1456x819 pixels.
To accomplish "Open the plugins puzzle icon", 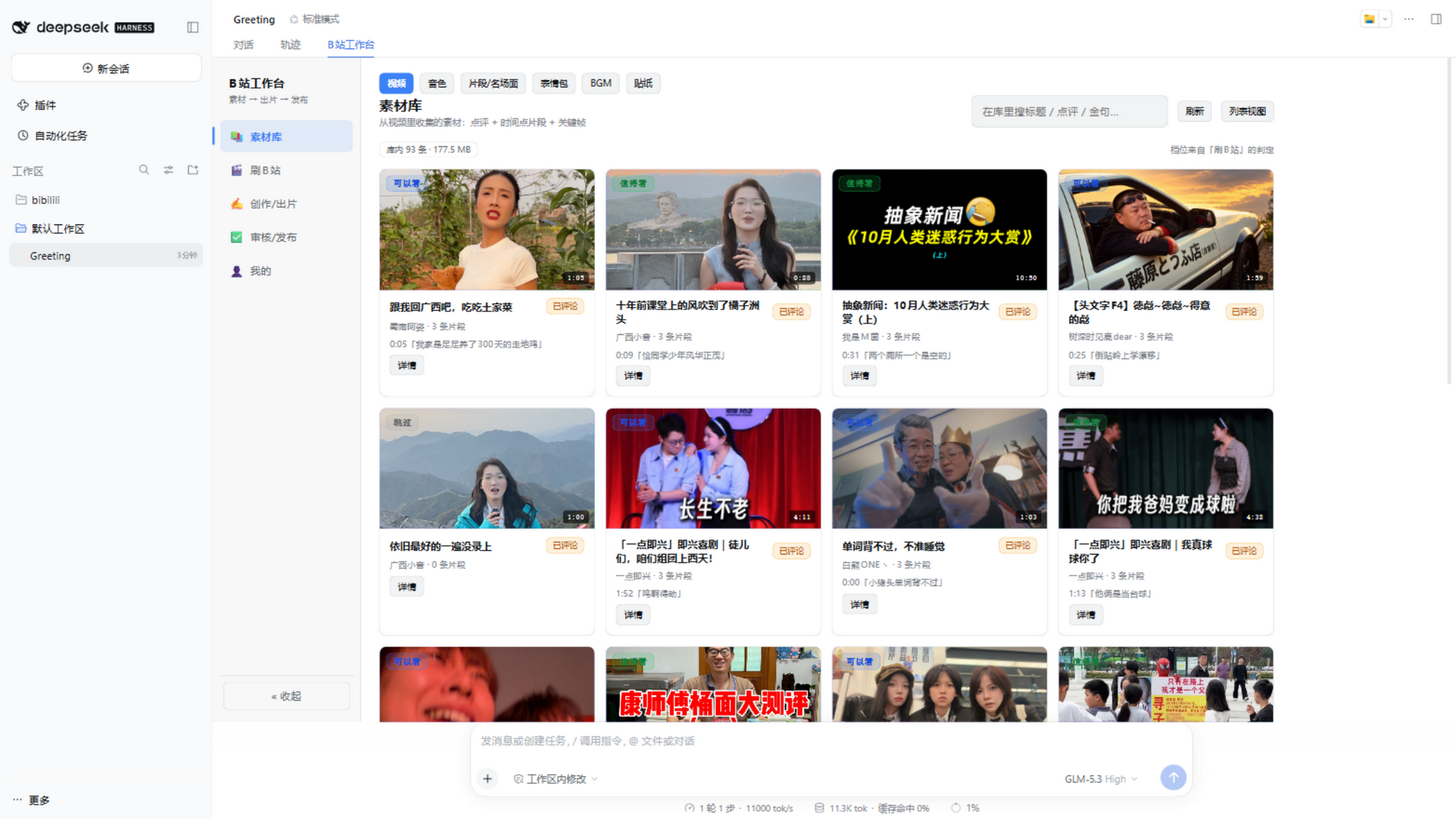I will pyautogui.click(x=23, y=105).
